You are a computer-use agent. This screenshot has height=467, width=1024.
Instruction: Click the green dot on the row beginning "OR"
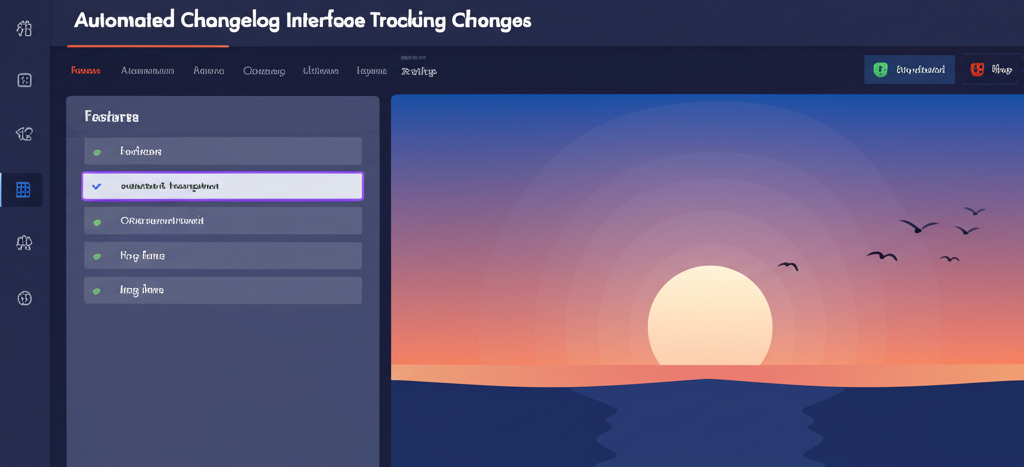click(97, 222)
